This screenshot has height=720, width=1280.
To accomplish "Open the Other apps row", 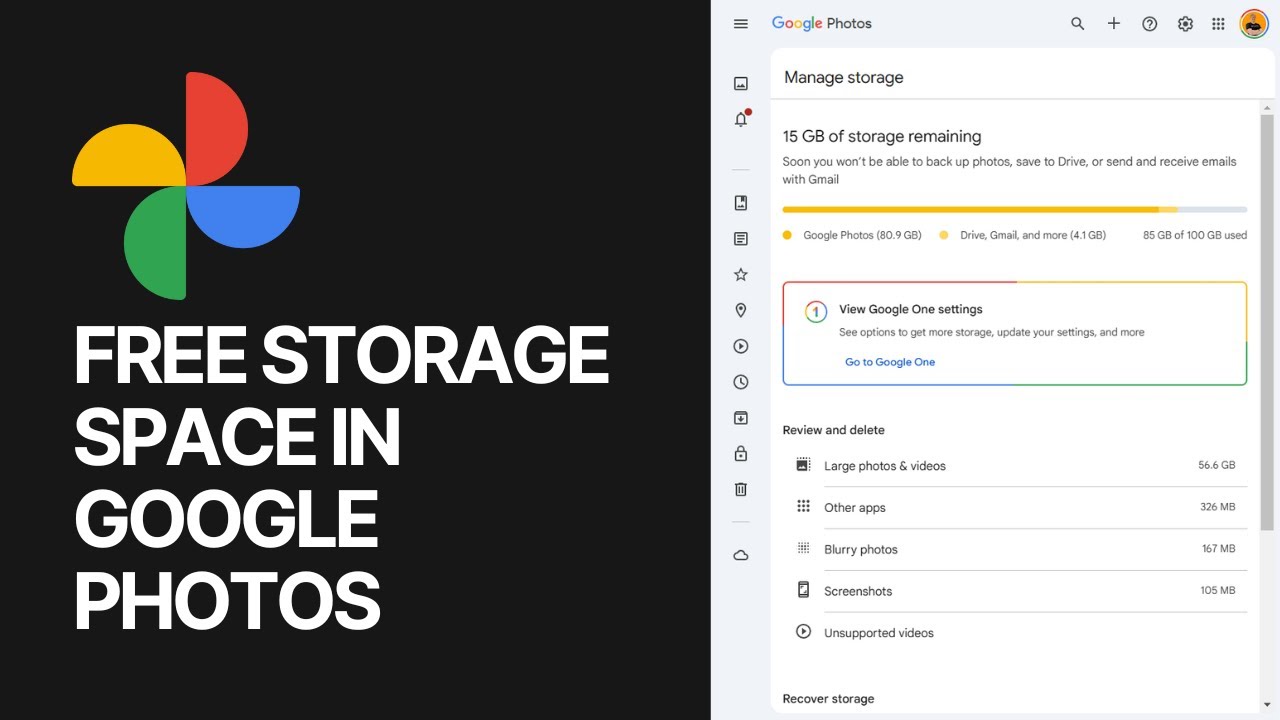I will 1015,508.
